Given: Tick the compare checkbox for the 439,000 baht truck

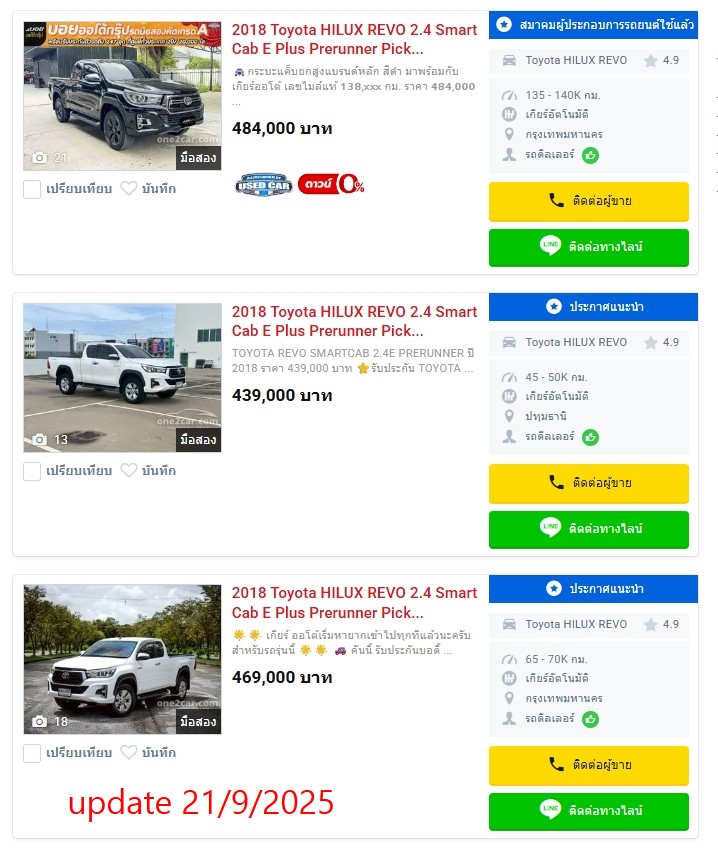Looking at the screenshot, I should (32, 471).
